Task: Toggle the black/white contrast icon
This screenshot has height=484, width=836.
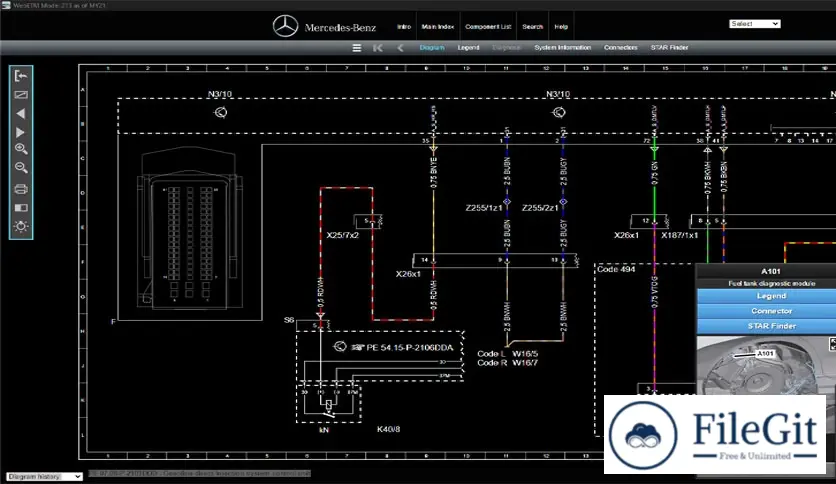Action: point(21,207)
